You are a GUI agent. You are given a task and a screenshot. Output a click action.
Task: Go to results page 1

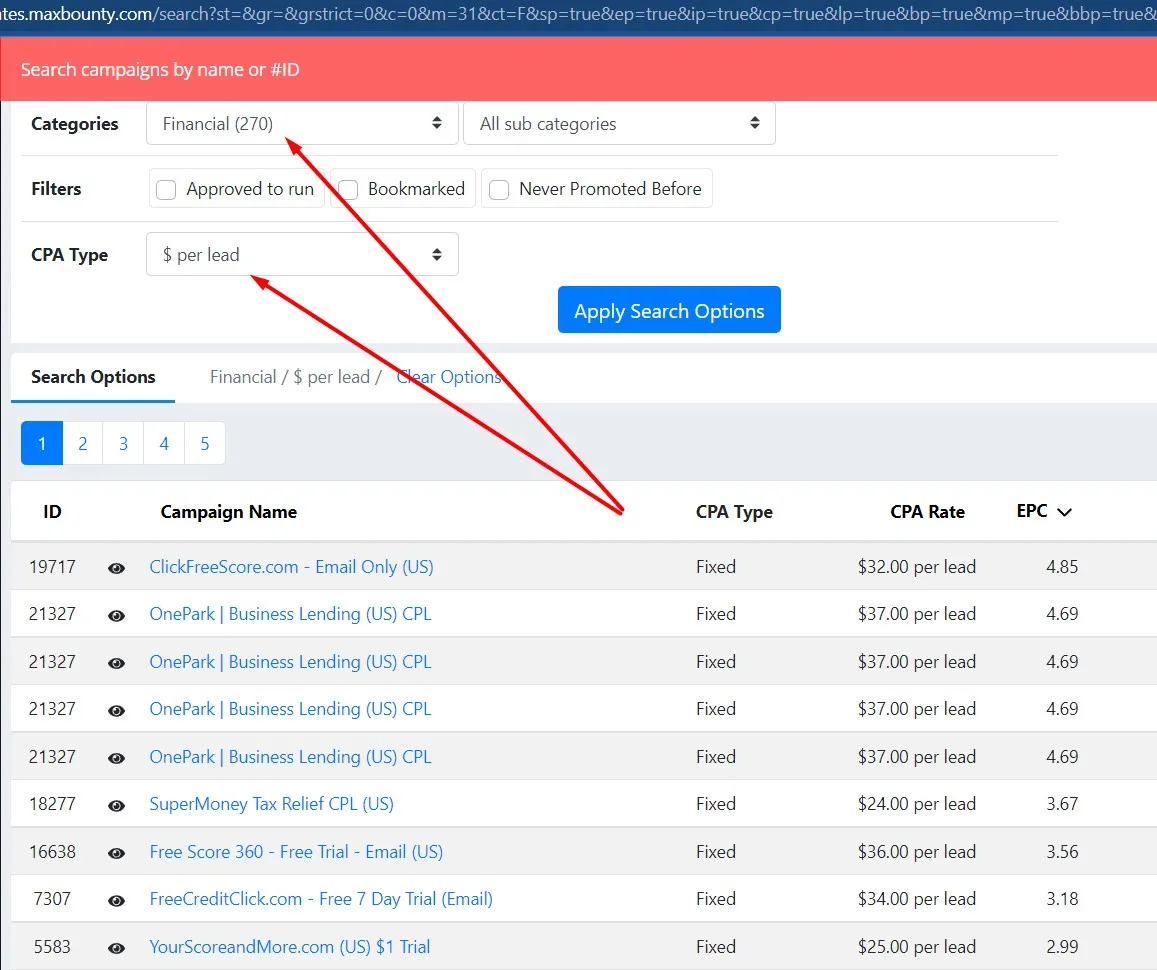(x=42, y=443)
